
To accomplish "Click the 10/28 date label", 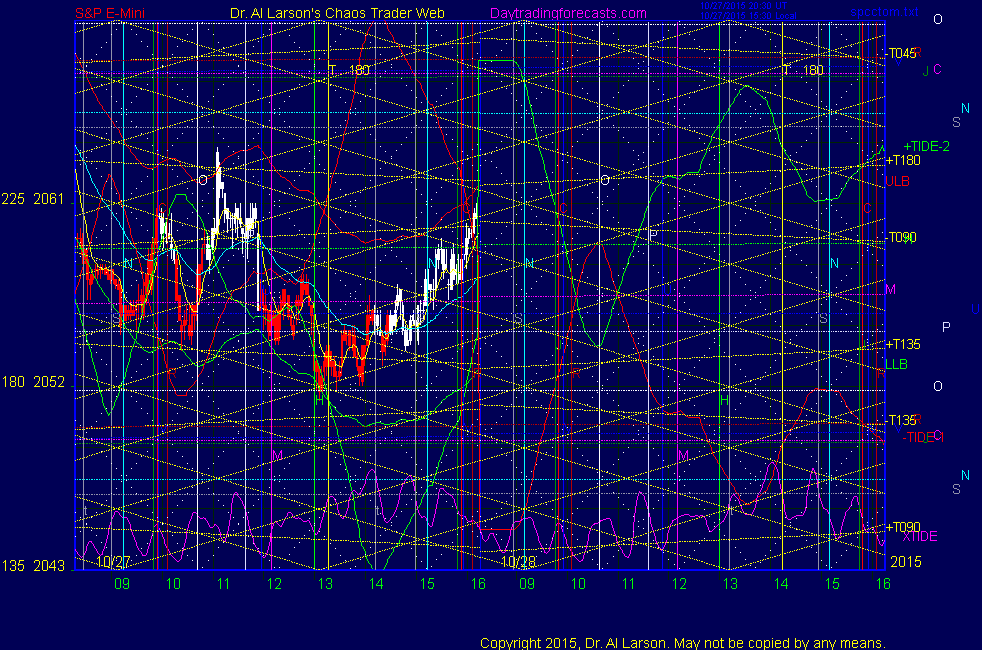I will pyautogui.click(x=519, y=562).
